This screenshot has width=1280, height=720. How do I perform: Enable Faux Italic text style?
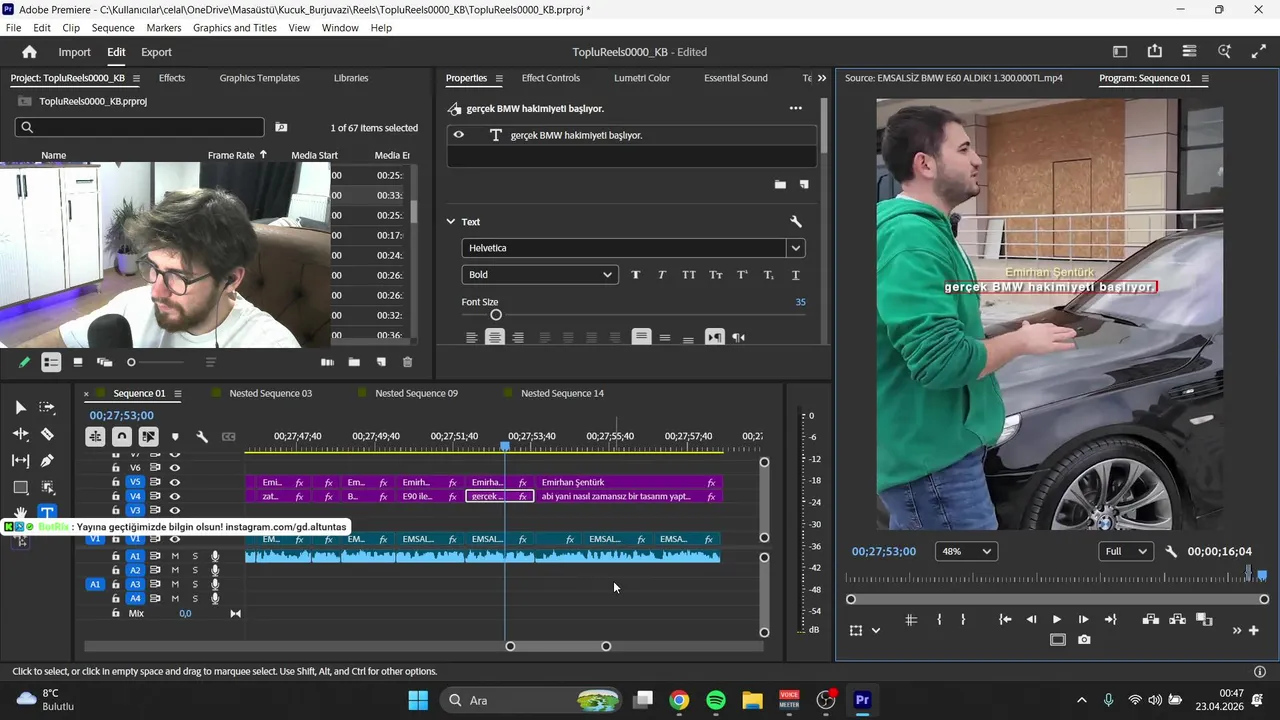pos(662,275)
